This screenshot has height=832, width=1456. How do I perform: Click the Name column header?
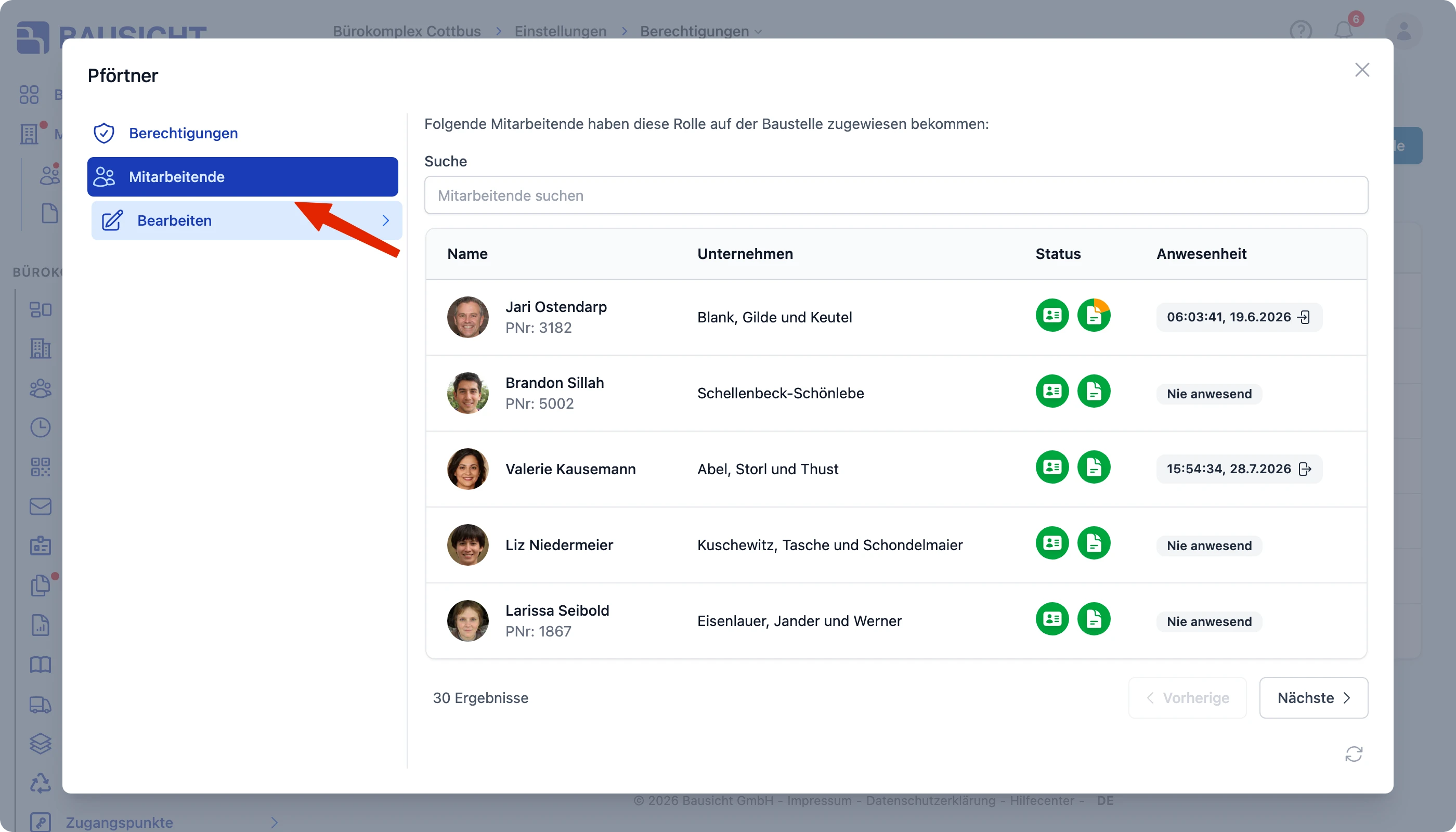[x=467, y=254]
